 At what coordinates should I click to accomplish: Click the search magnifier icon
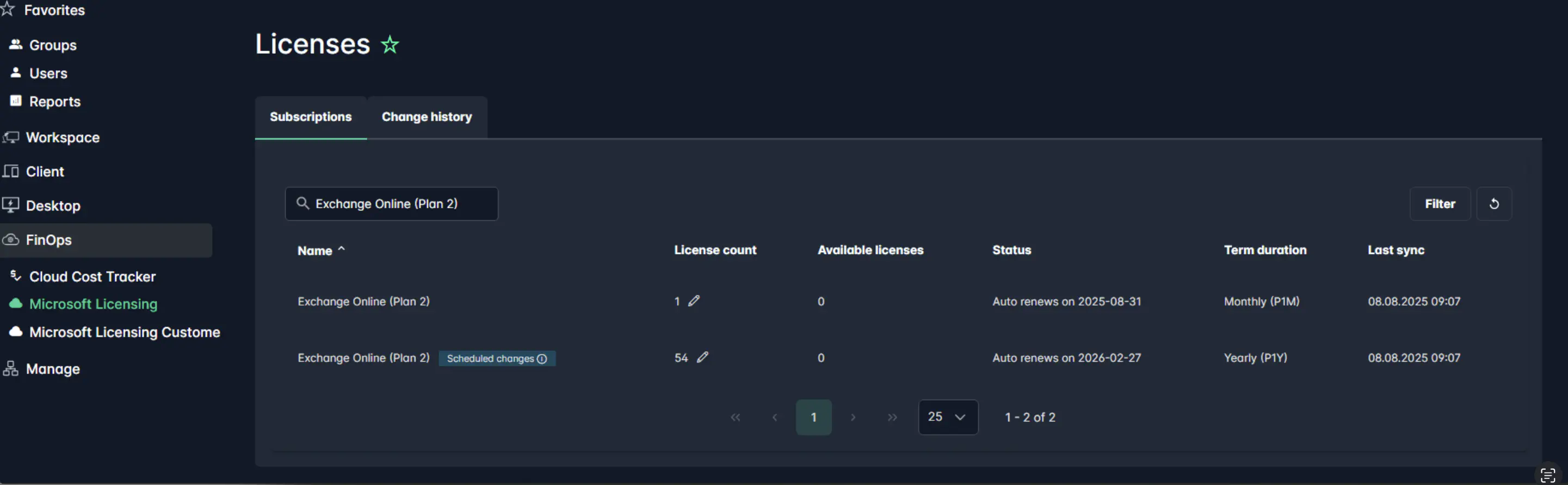(303, 203)
